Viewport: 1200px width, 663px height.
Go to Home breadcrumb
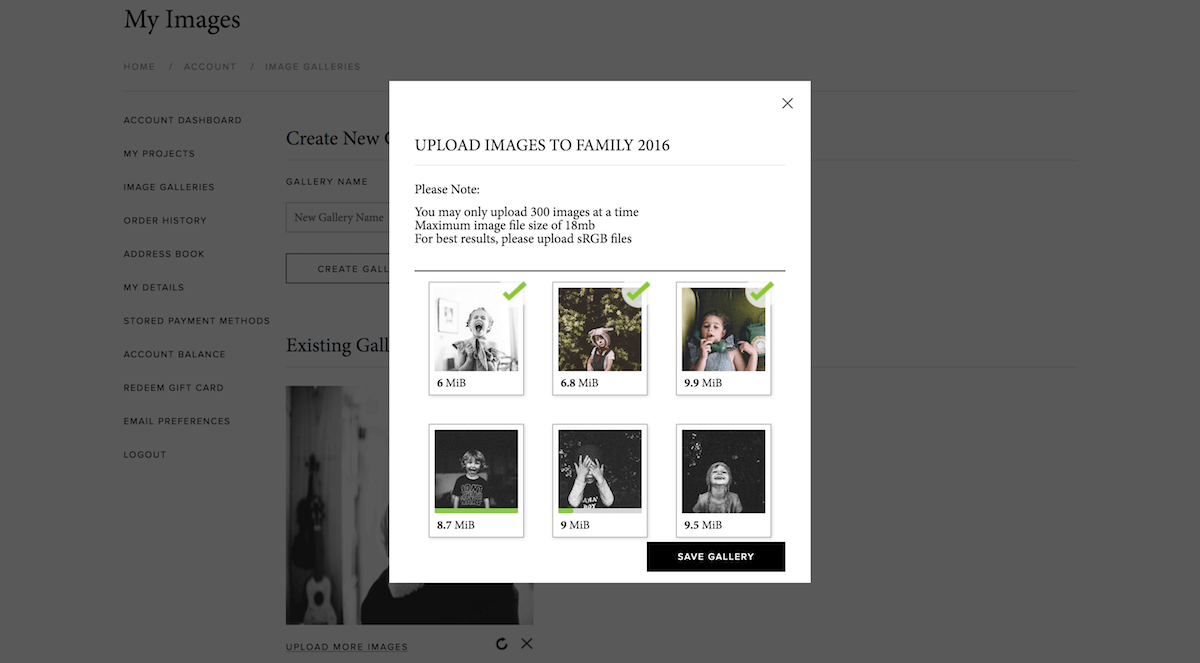pos(139,67)
